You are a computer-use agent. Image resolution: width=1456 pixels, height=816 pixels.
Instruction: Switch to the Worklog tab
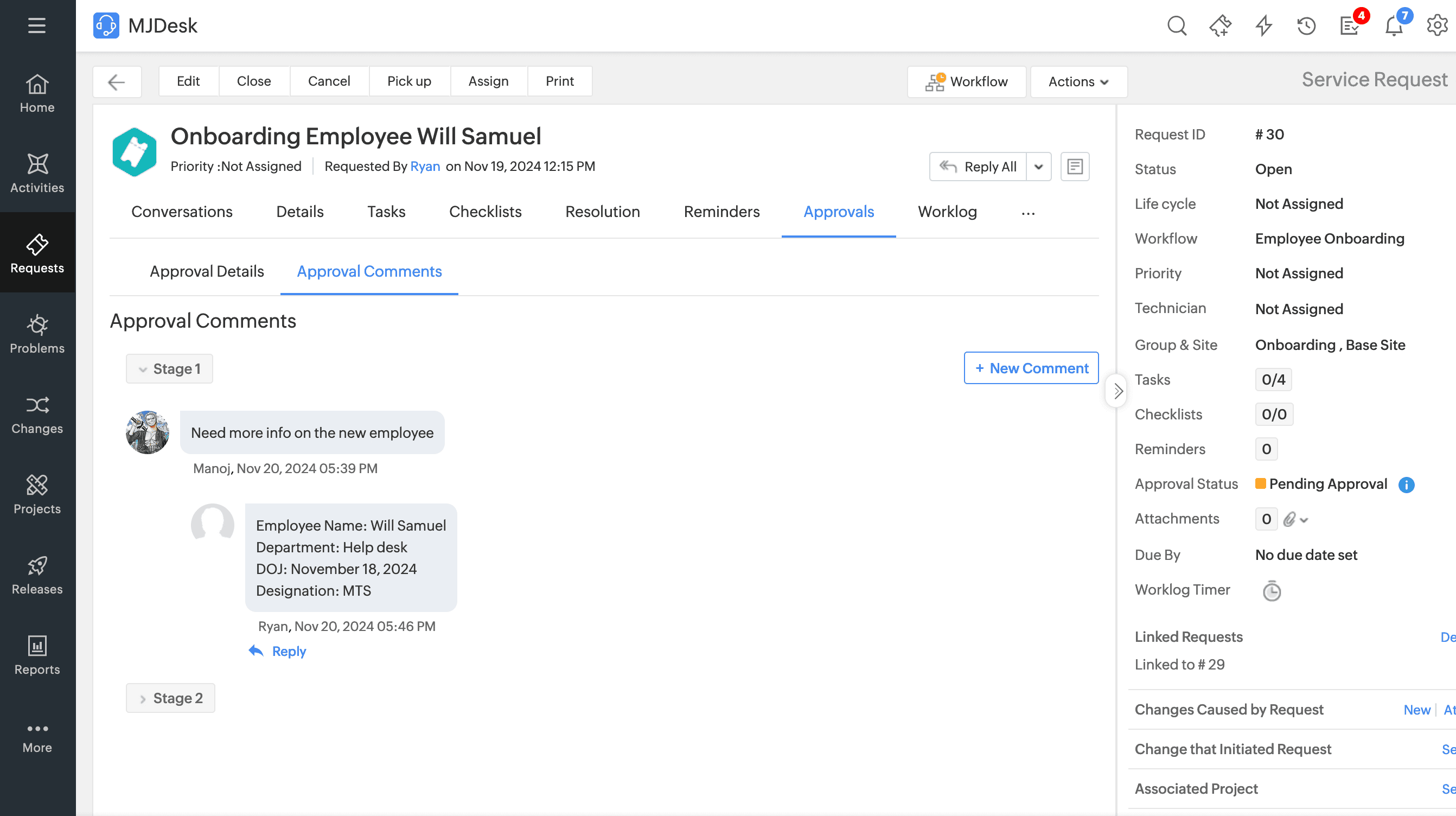pos(947,212)
